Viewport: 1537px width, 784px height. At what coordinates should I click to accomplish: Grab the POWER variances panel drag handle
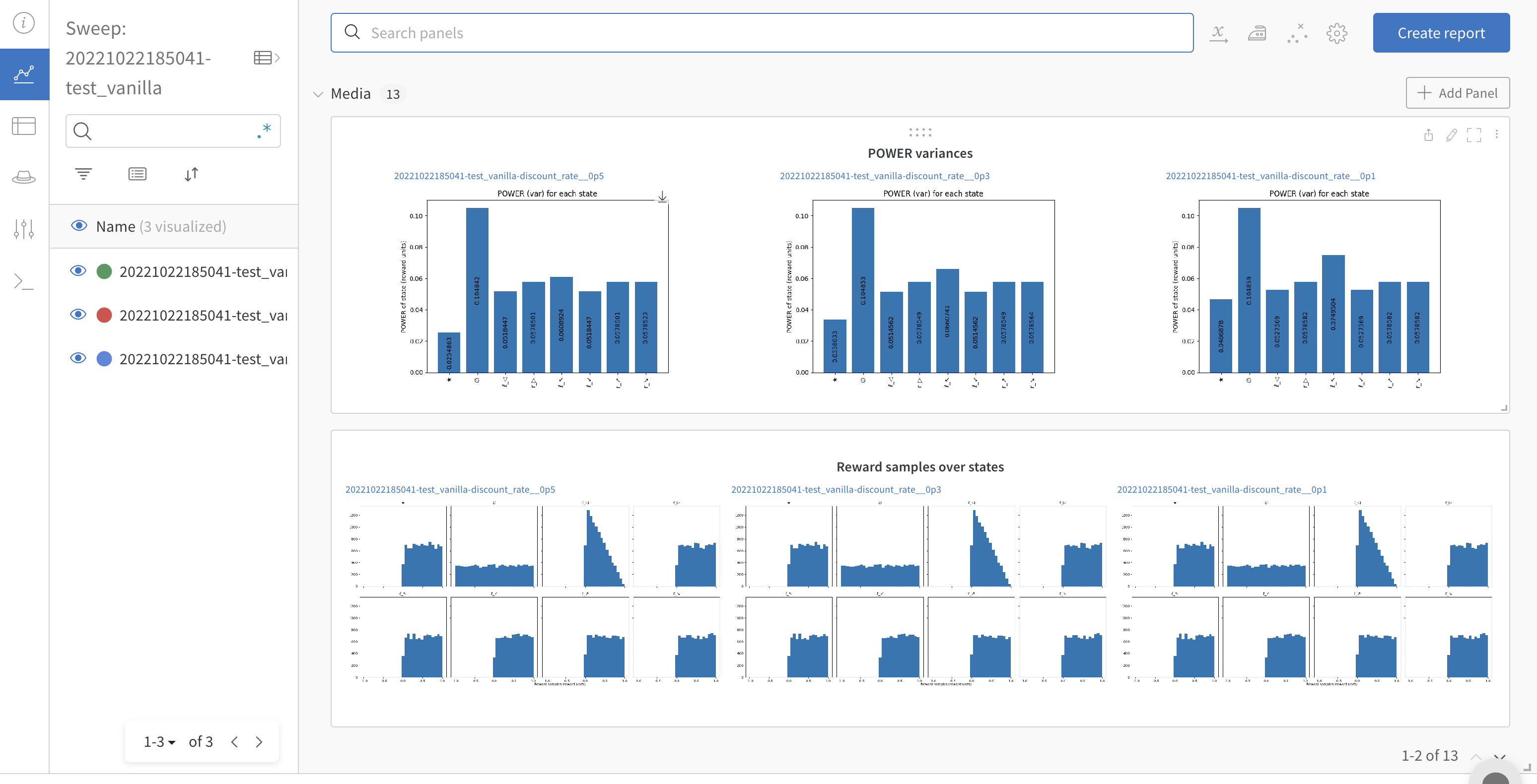[920, 132]
